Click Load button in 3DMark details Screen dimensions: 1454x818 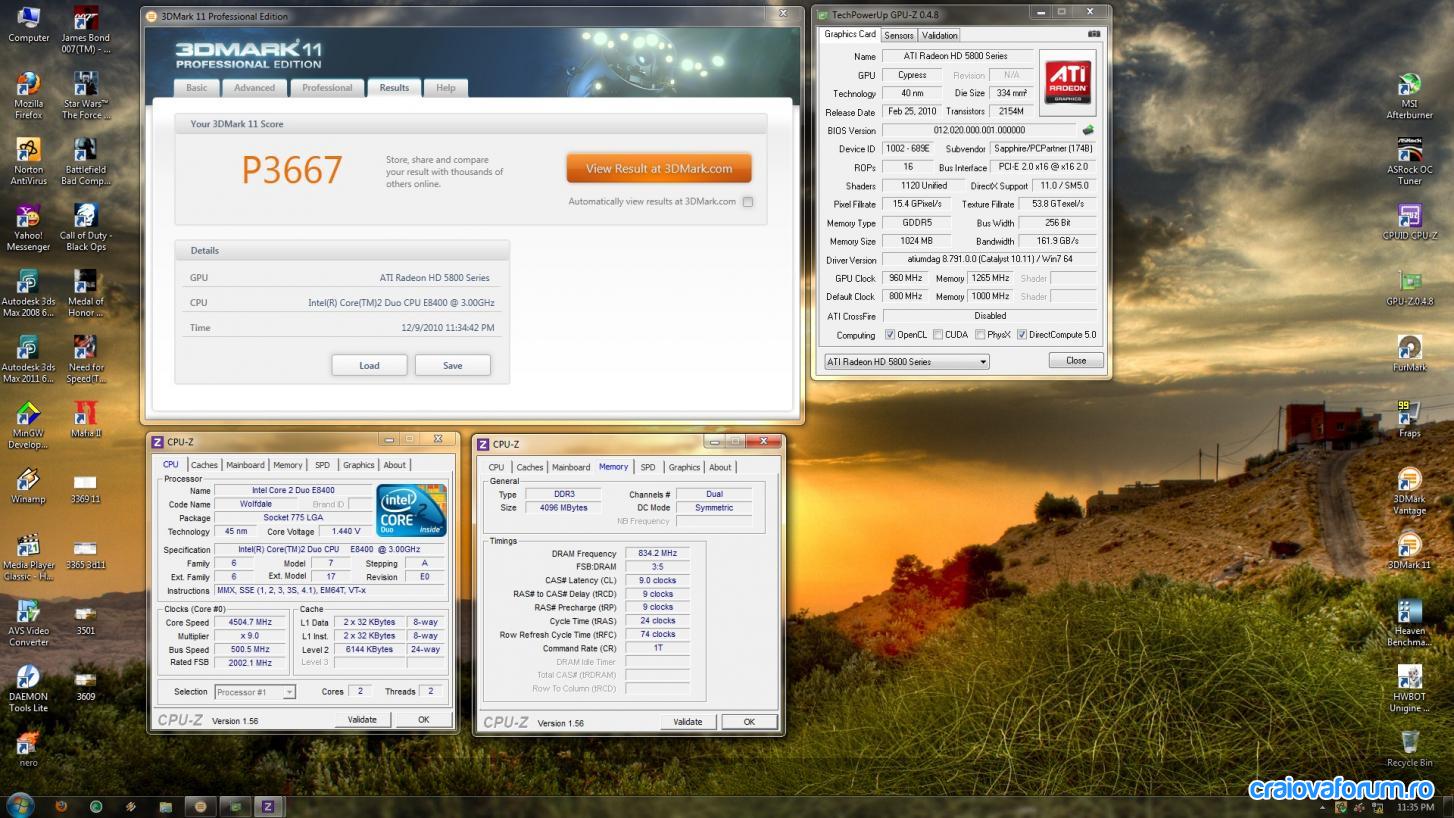point(369,365)
